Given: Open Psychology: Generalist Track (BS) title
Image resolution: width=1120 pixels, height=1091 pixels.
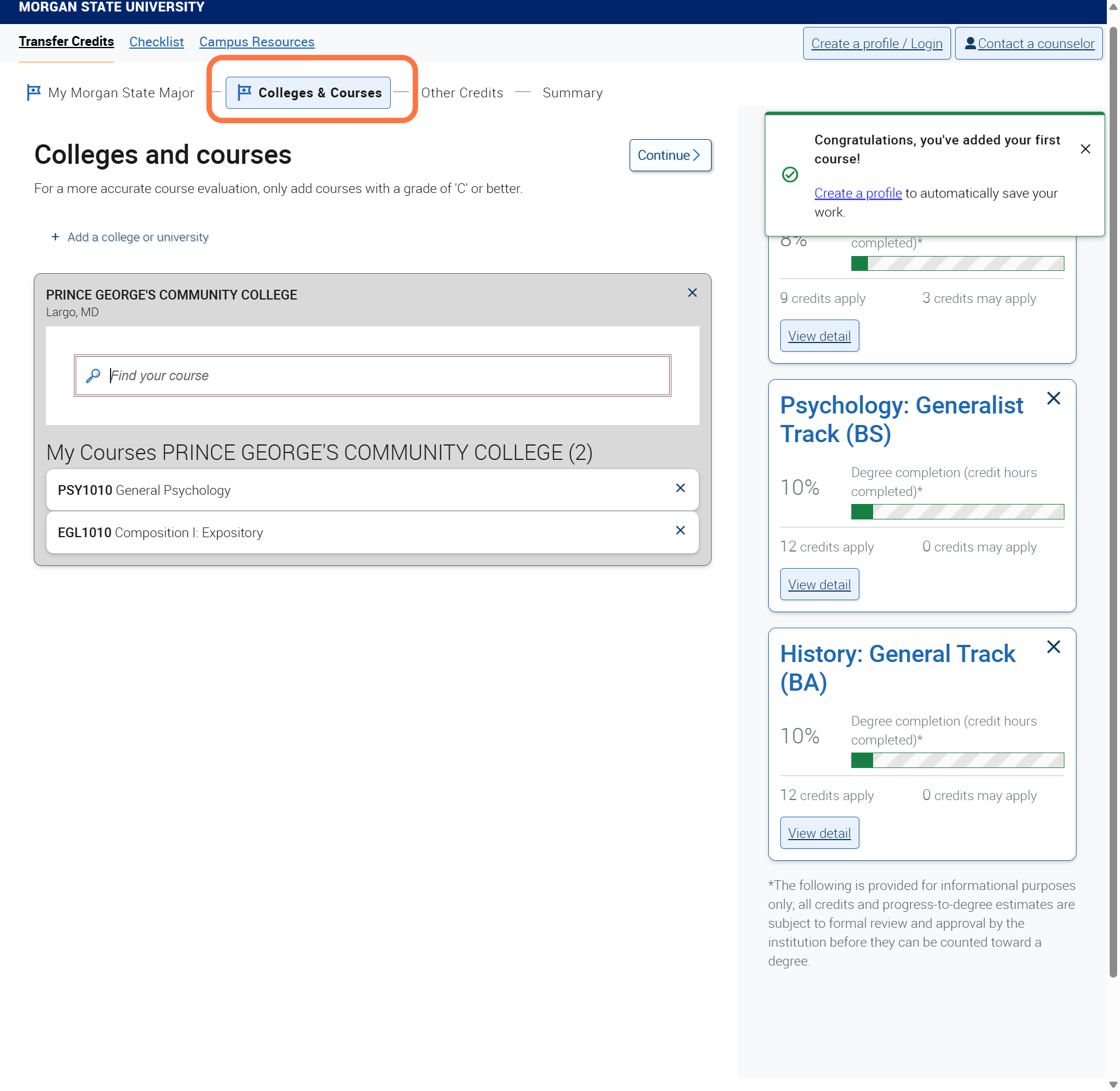Looking at the screenshot, I should pyautogui.click(x=901, y=419).
